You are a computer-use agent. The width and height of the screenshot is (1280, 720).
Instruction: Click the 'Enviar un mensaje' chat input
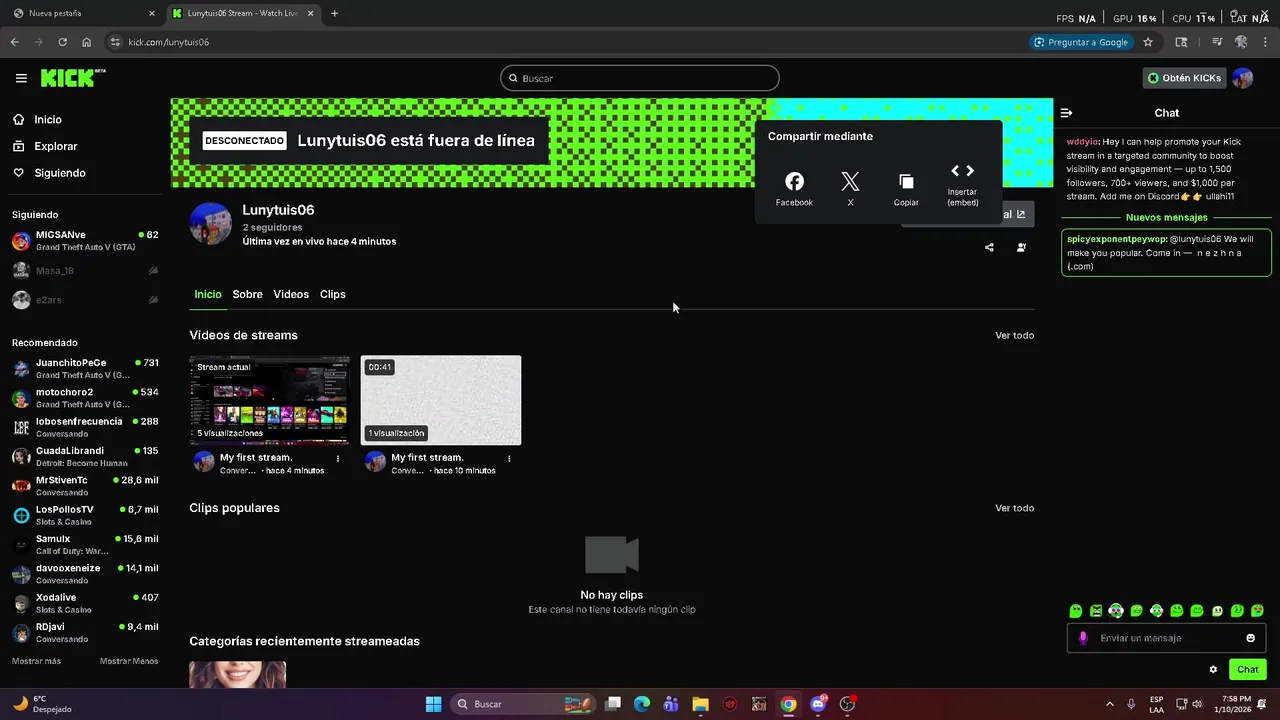[1166, 638]
